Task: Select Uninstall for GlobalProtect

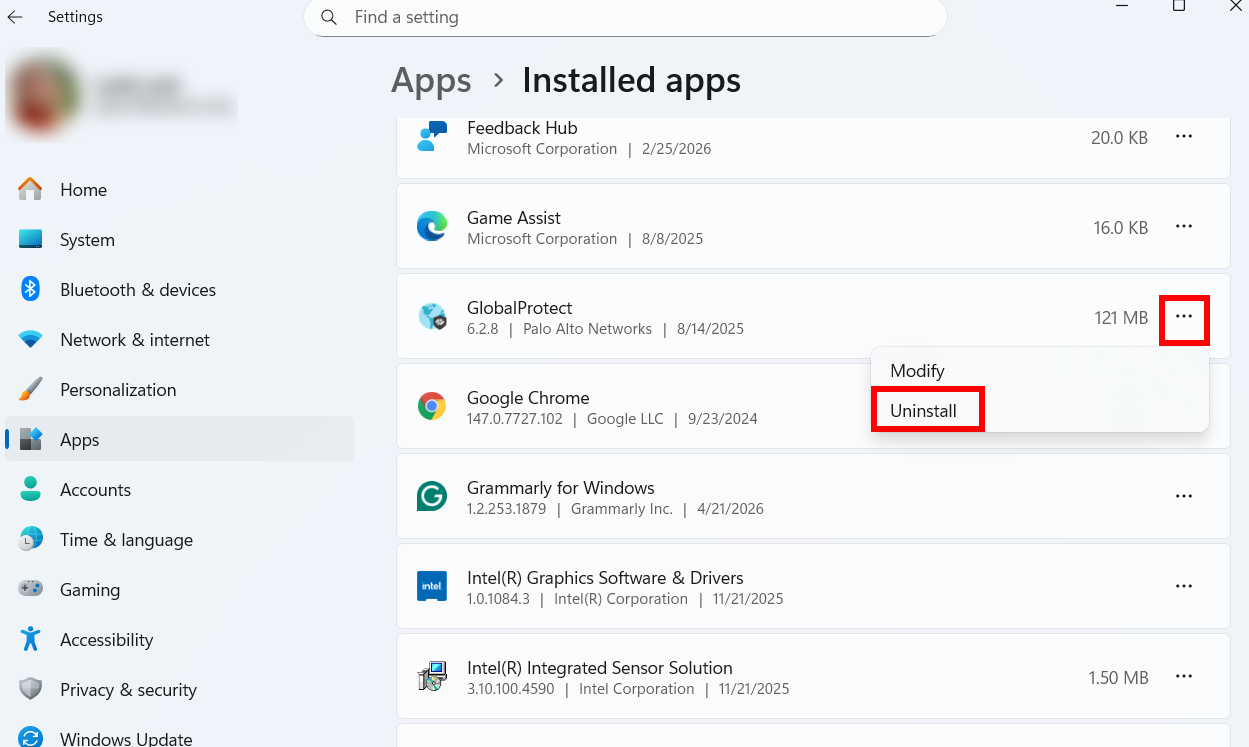Action: (925, 409)
